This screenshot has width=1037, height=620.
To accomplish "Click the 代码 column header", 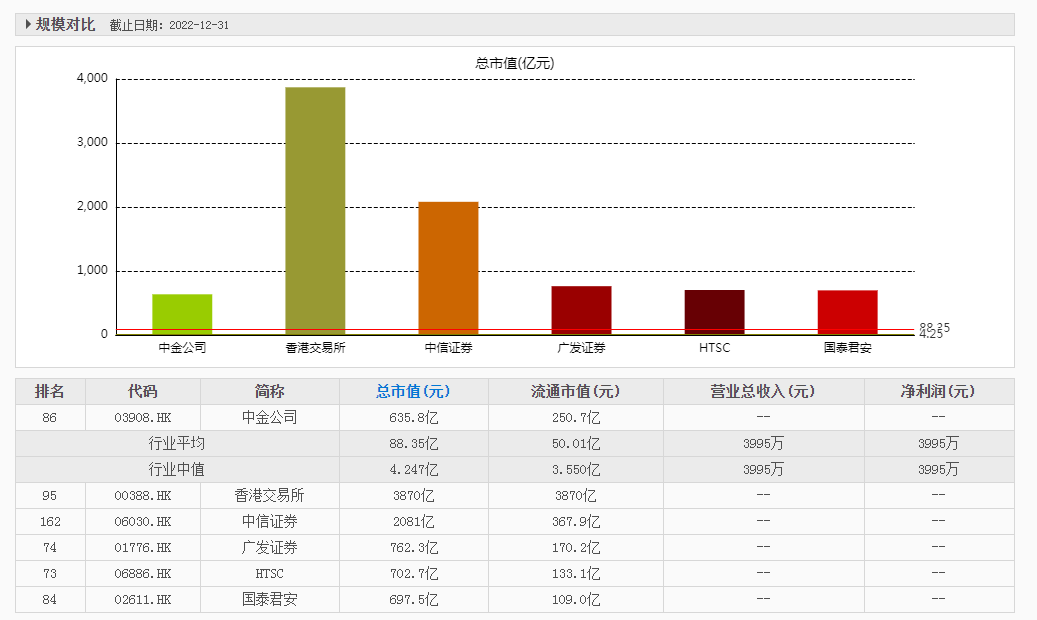I will pyautogui.click(x=142, y=391).
